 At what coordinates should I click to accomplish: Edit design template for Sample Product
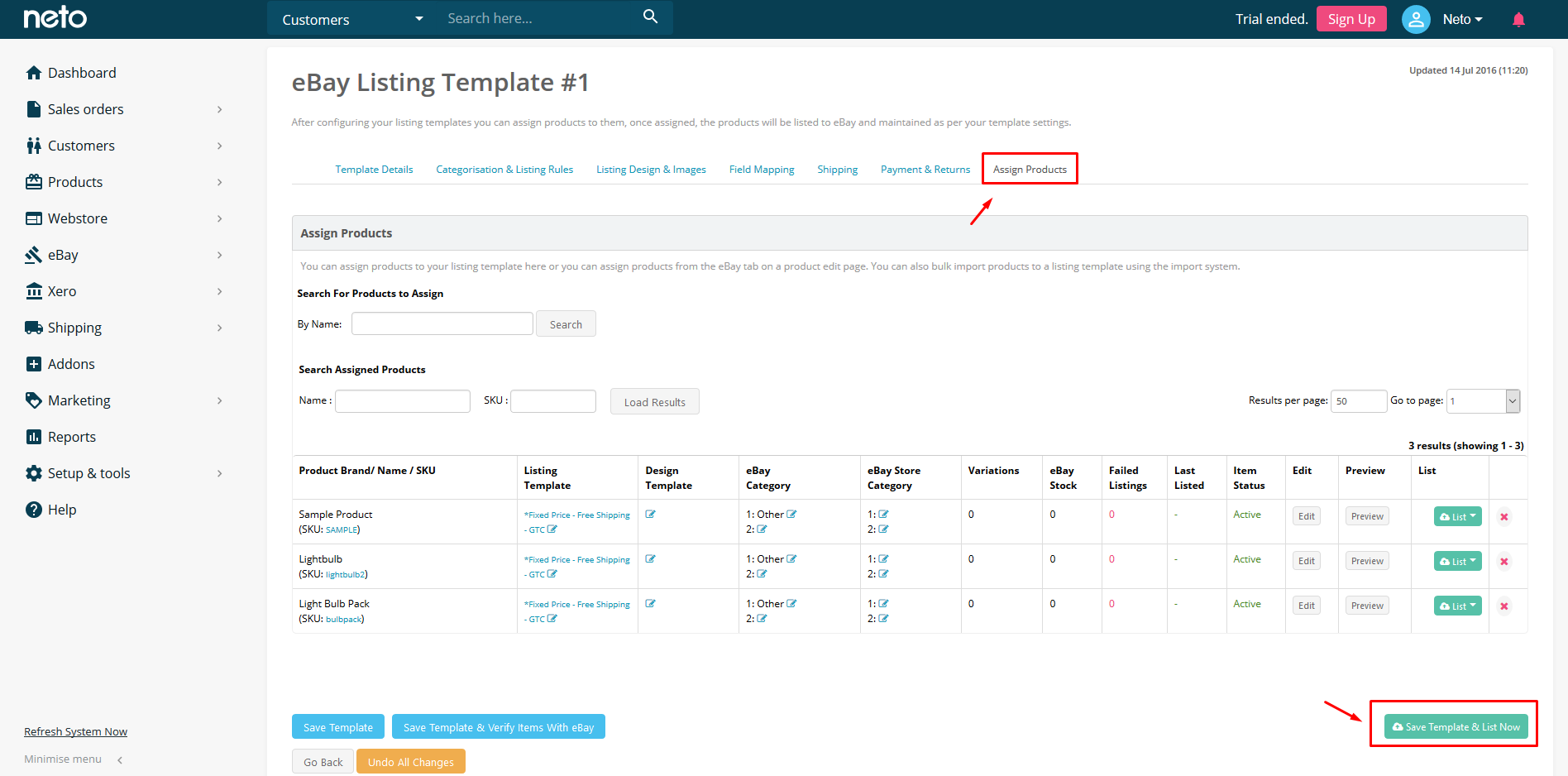pyautogui.click(x=651, y=514)
